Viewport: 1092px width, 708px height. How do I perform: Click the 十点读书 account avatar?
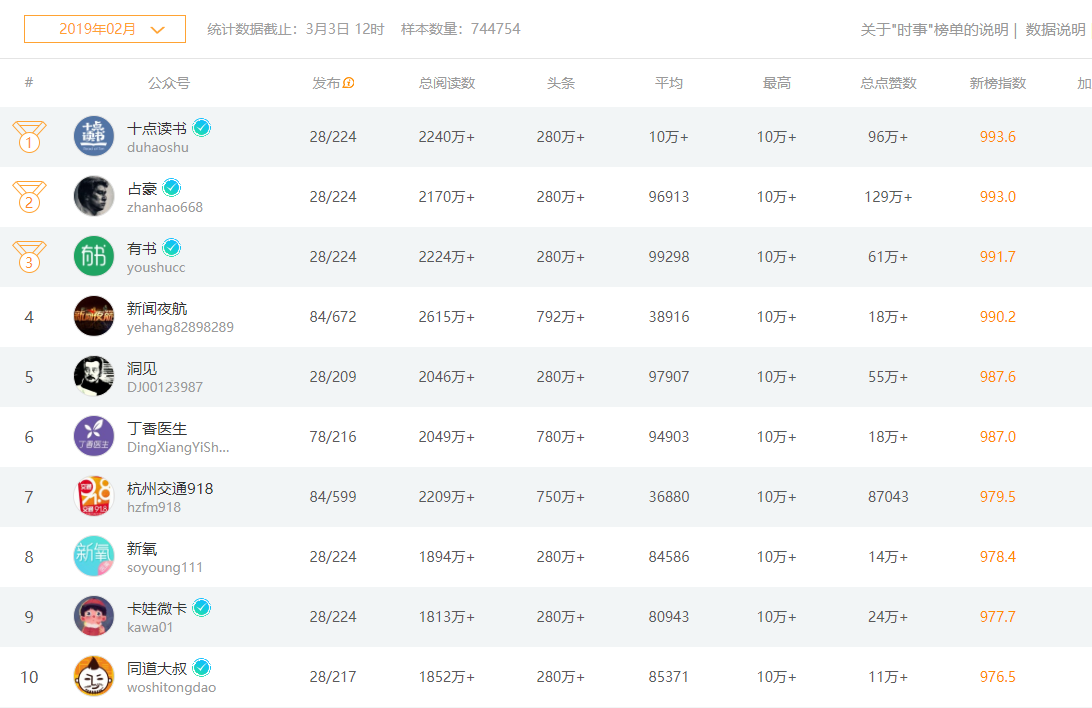coord(94,136)
